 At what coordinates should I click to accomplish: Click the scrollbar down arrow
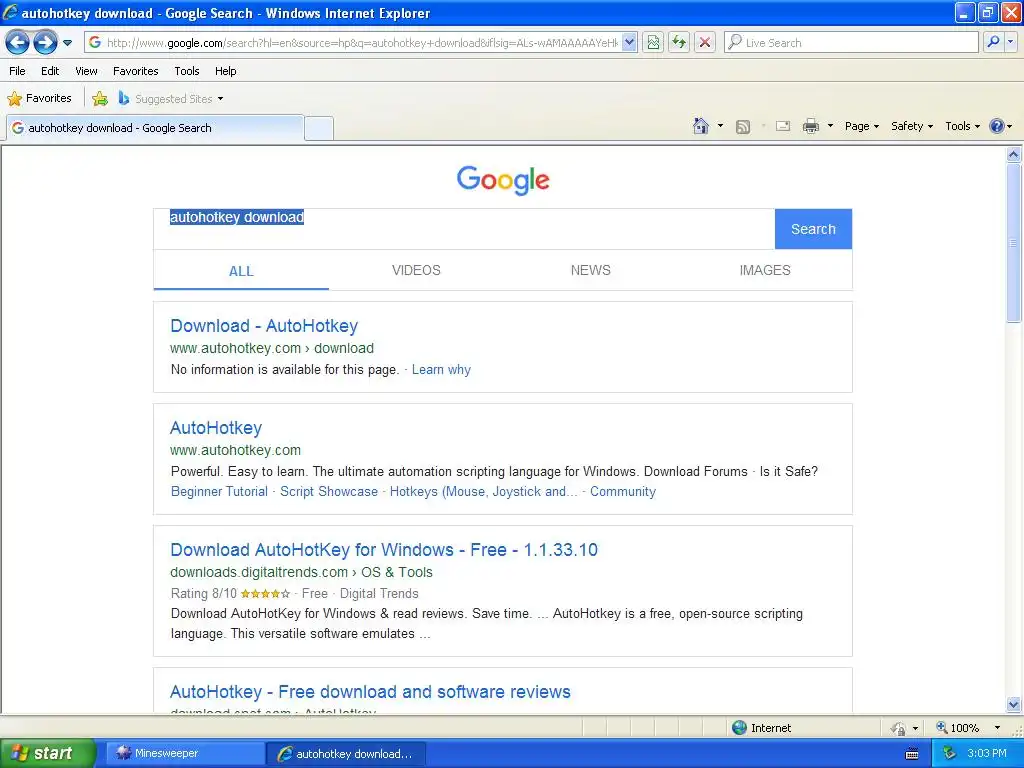[1014, 704]
